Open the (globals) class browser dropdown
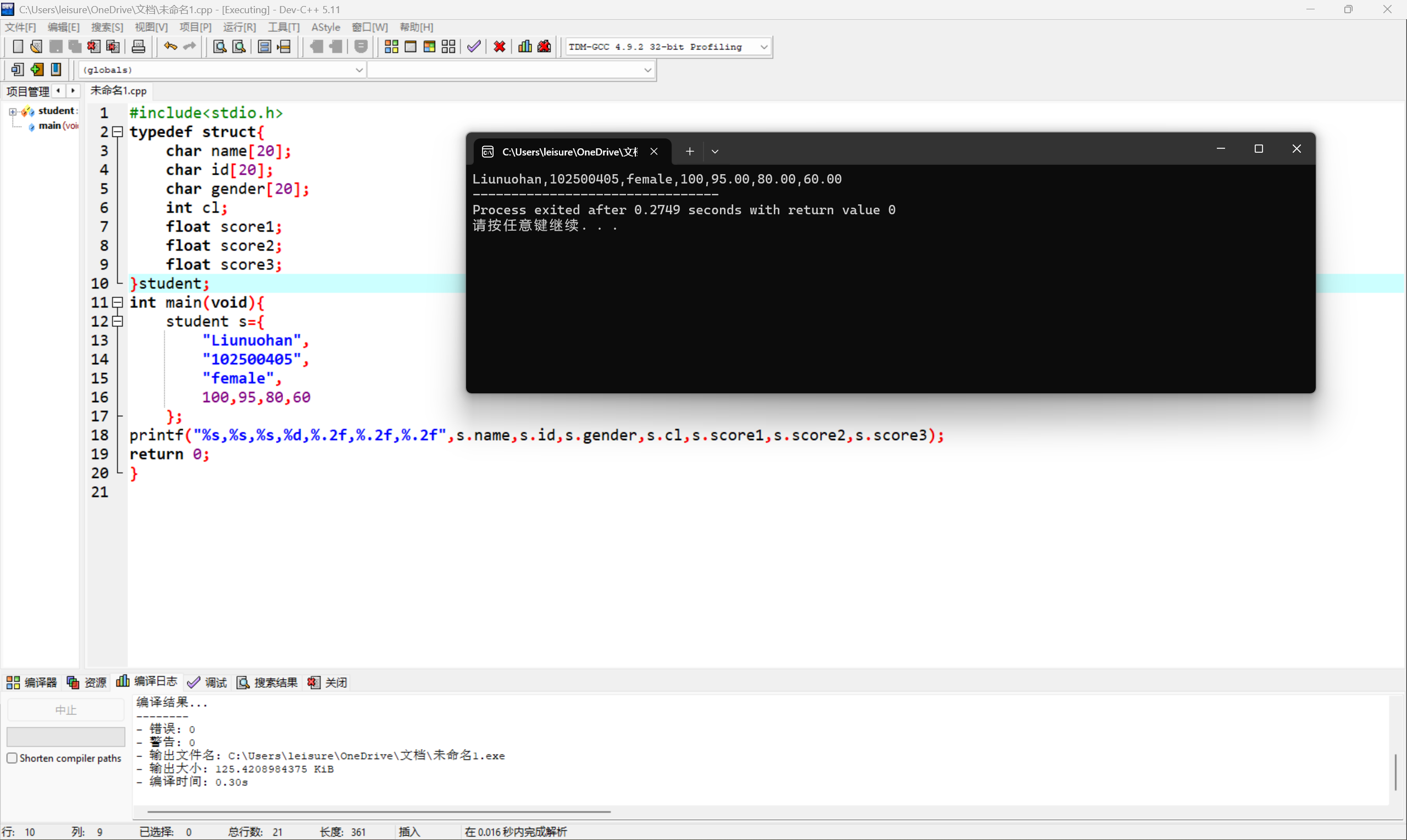The width and height of the screenshot is (1407, 840). 359,70
